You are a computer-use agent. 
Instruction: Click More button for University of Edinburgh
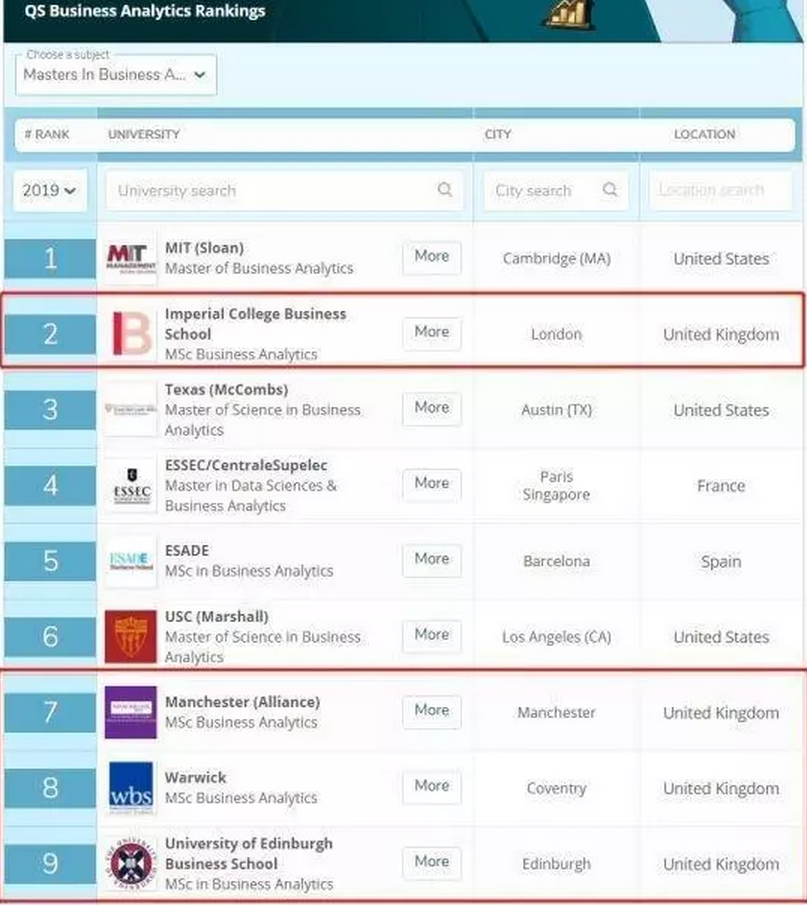pos(432,862)
